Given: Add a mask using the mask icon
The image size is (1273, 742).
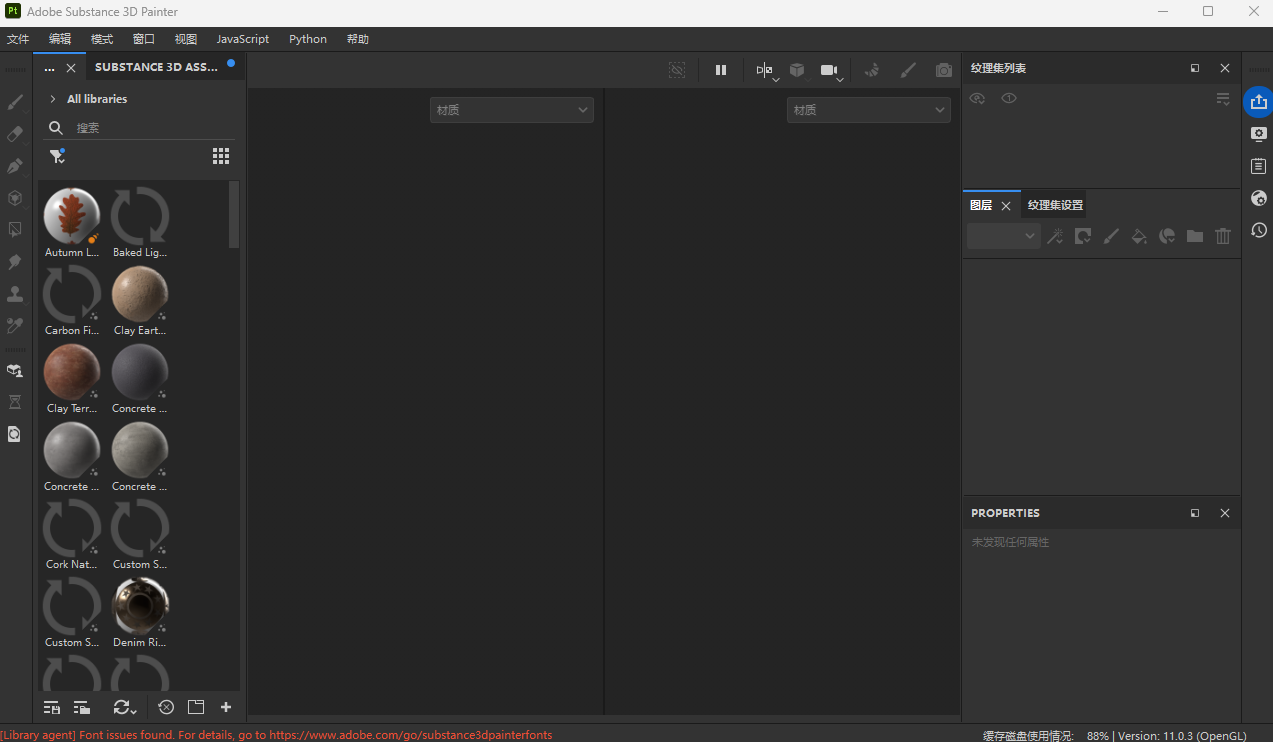Looking at the screenshot, I should (1083, 236).
